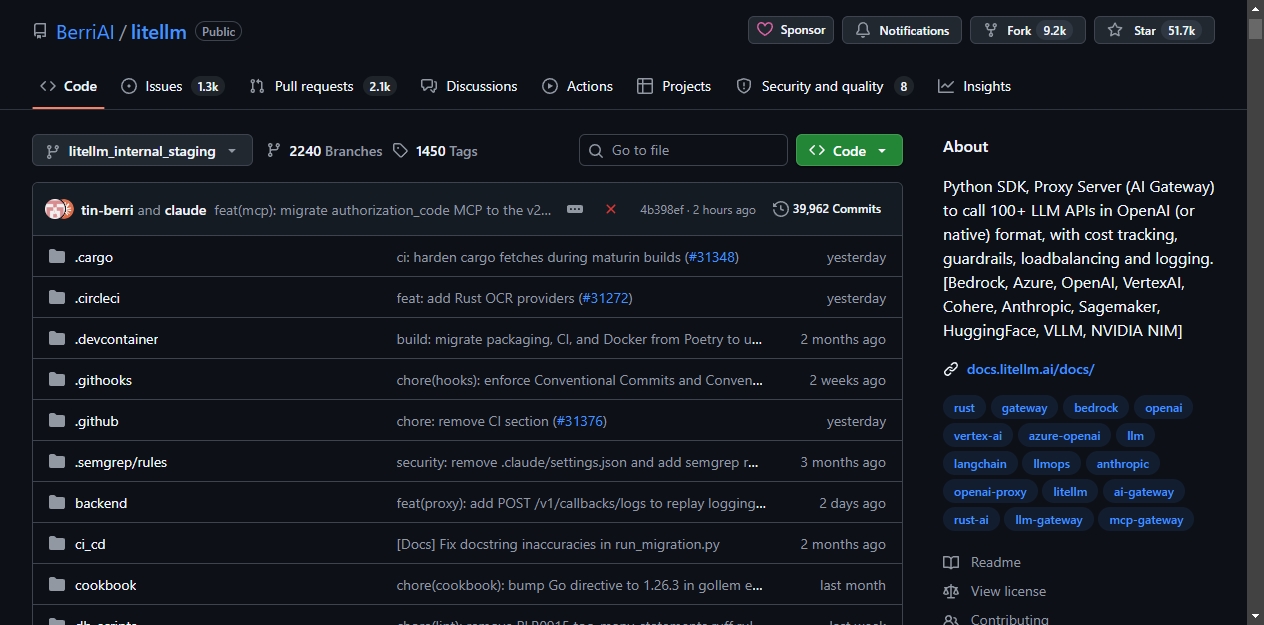The width and height of the screenshot is (1264, 625).
Task: Click the .circleci folder icon
Action: pos(57,298)
